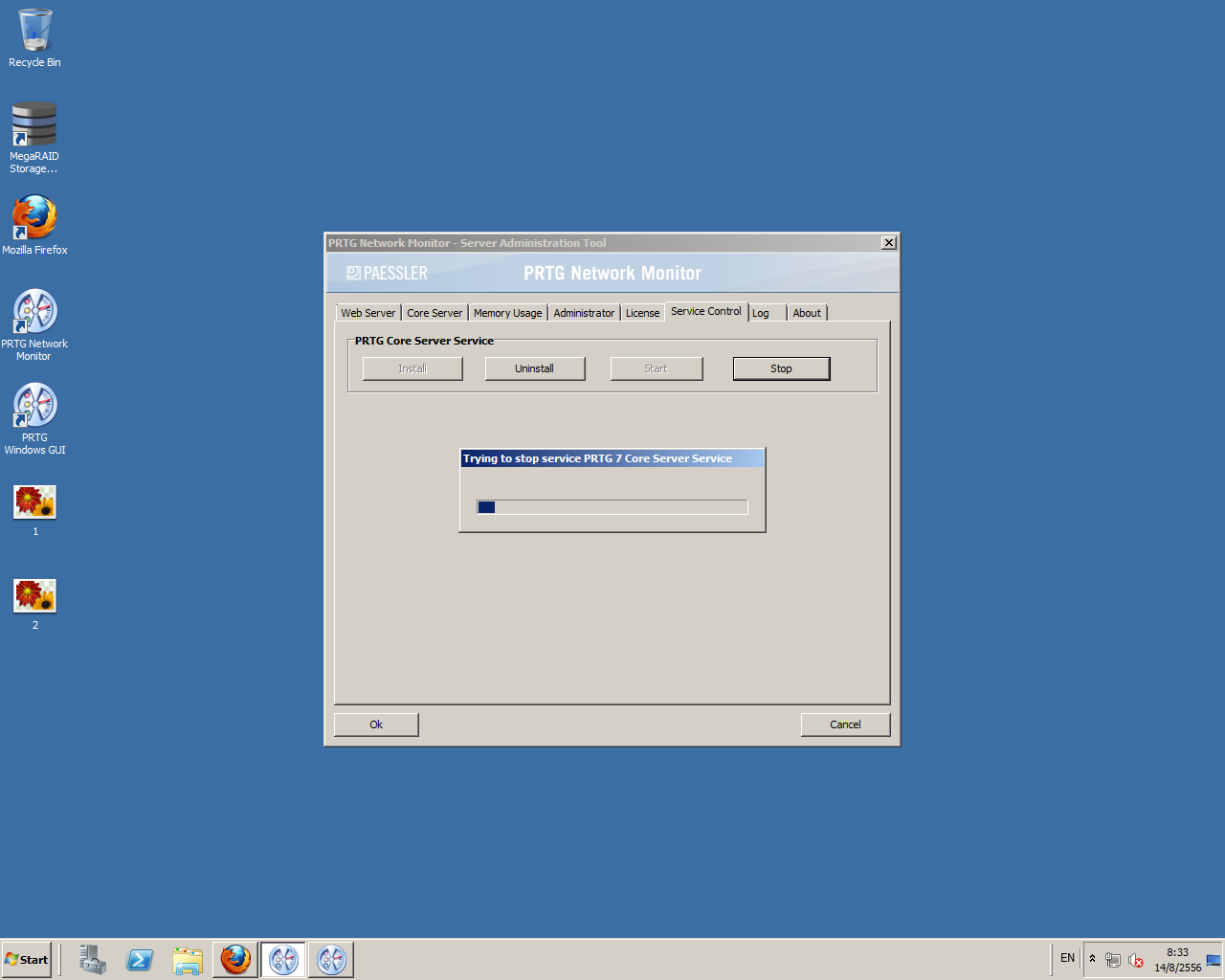The image size is (1225, 980).
Task: Switch to Firefox via taskbar button
Action: click(235, 959)
